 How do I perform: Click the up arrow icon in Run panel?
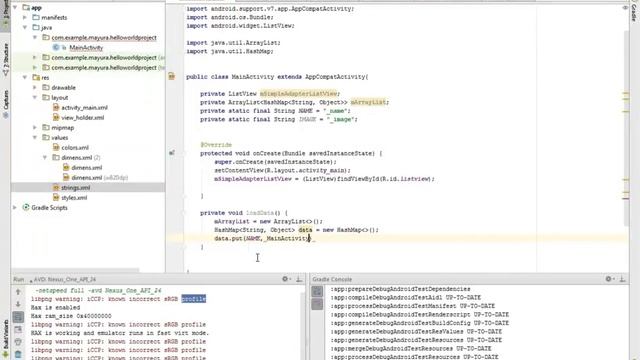pos(18,292)
